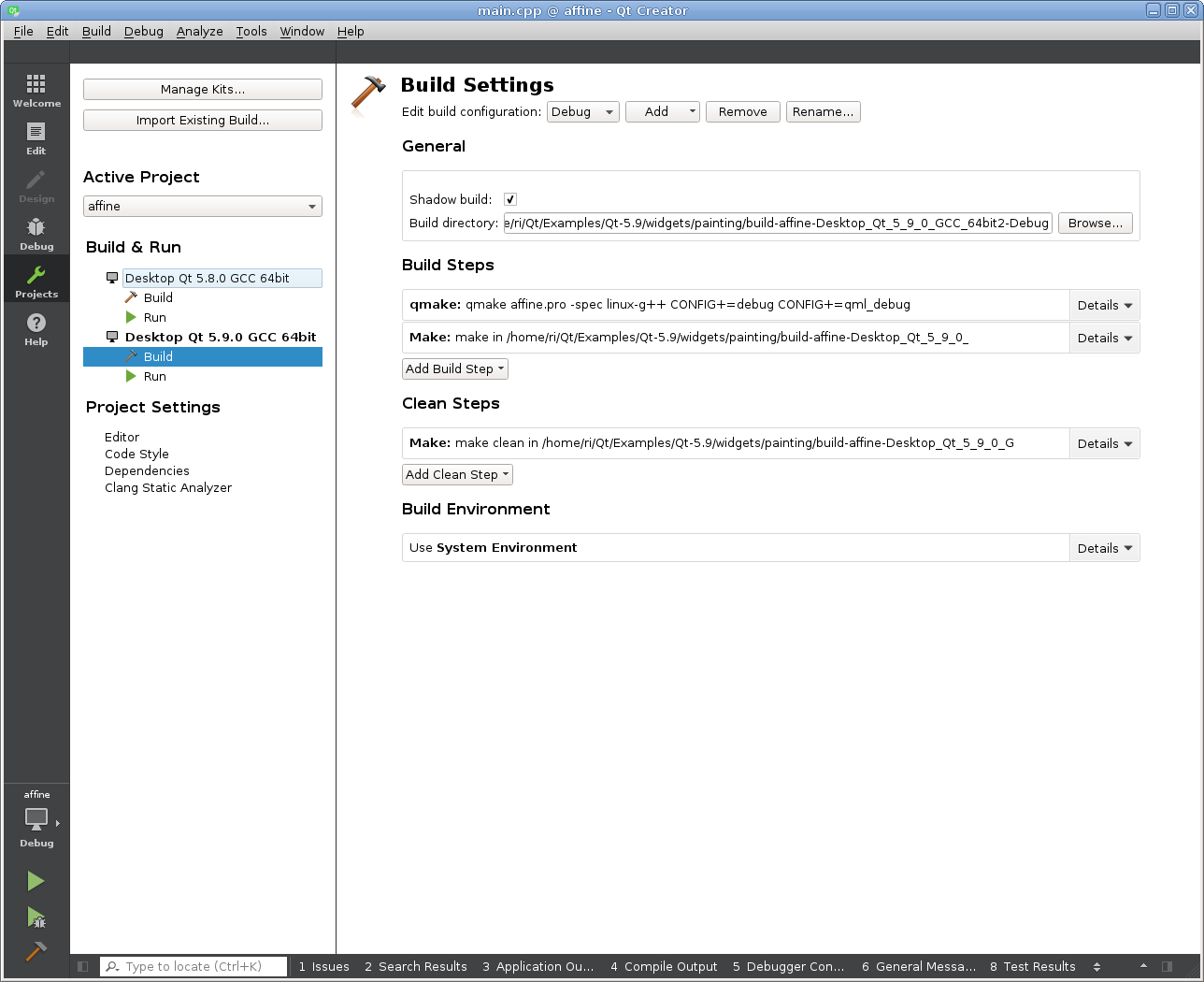Show the Issues output pane
The height and width of the screenshot is (982, 1204).
point(323,966)
